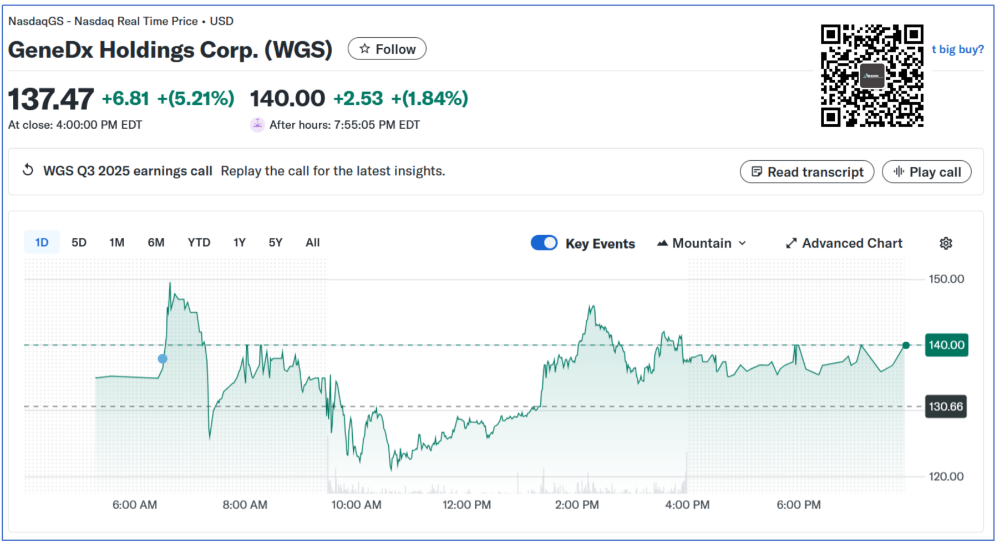Expand the Mountain chart type dropdown

pos(702,243)
